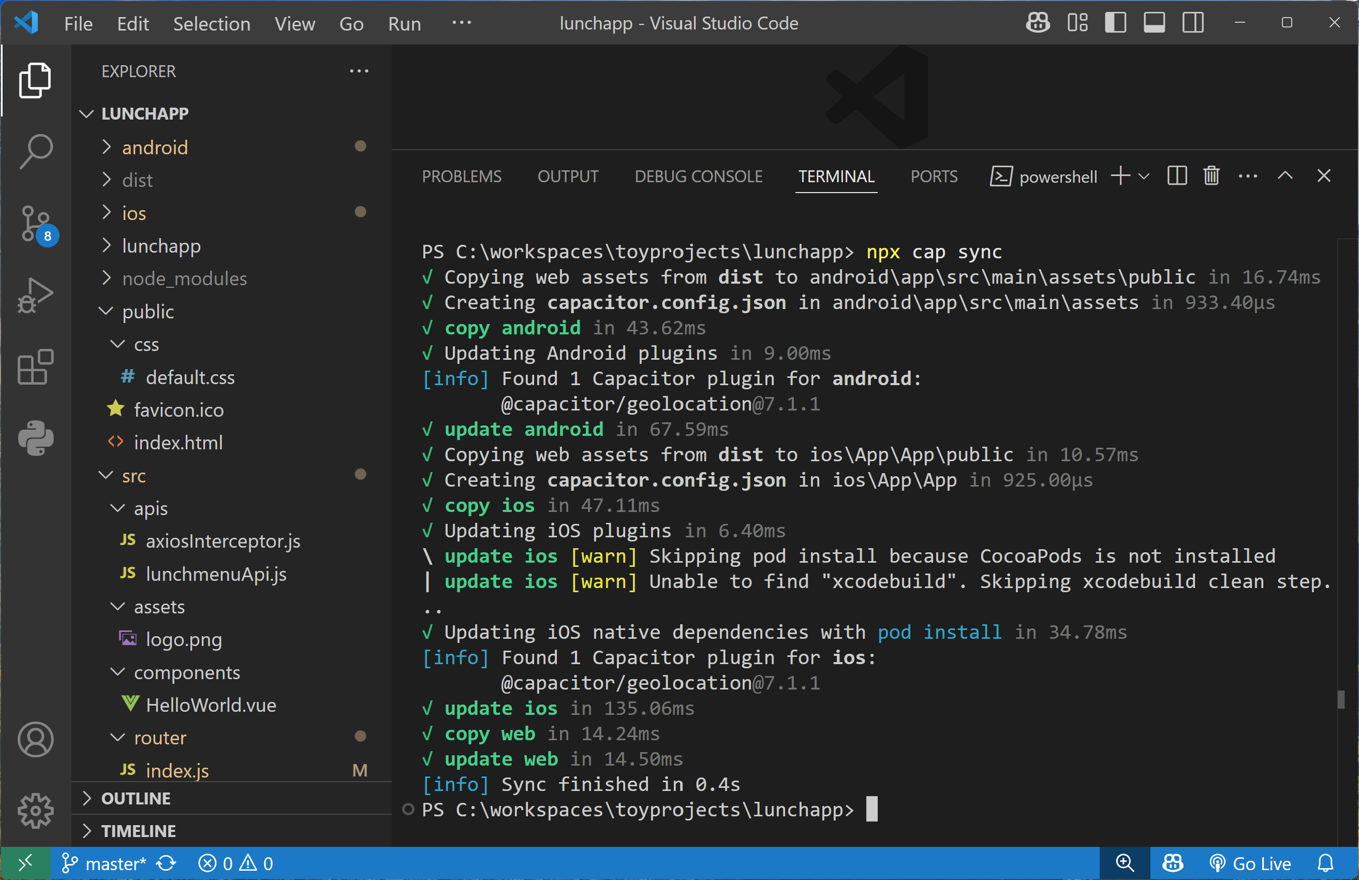Open HelloWorld.vue file

pyautogui.click(x=232, y=705)
